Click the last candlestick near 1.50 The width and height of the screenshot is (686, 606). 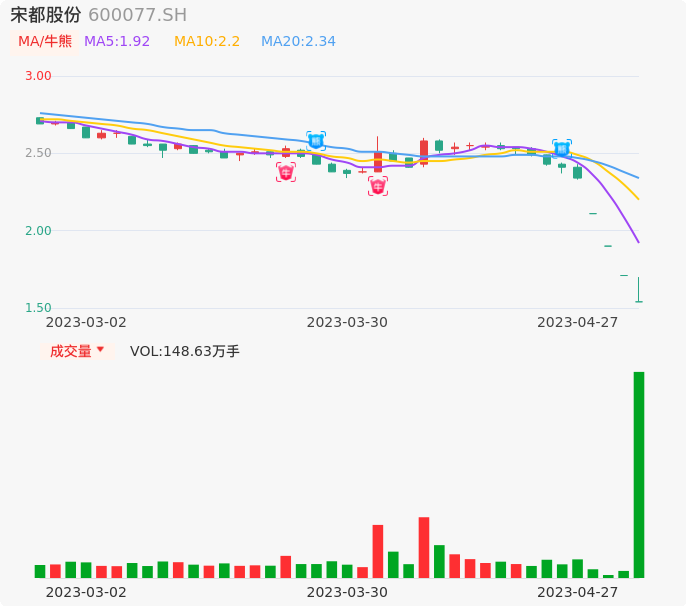(639, 290)
